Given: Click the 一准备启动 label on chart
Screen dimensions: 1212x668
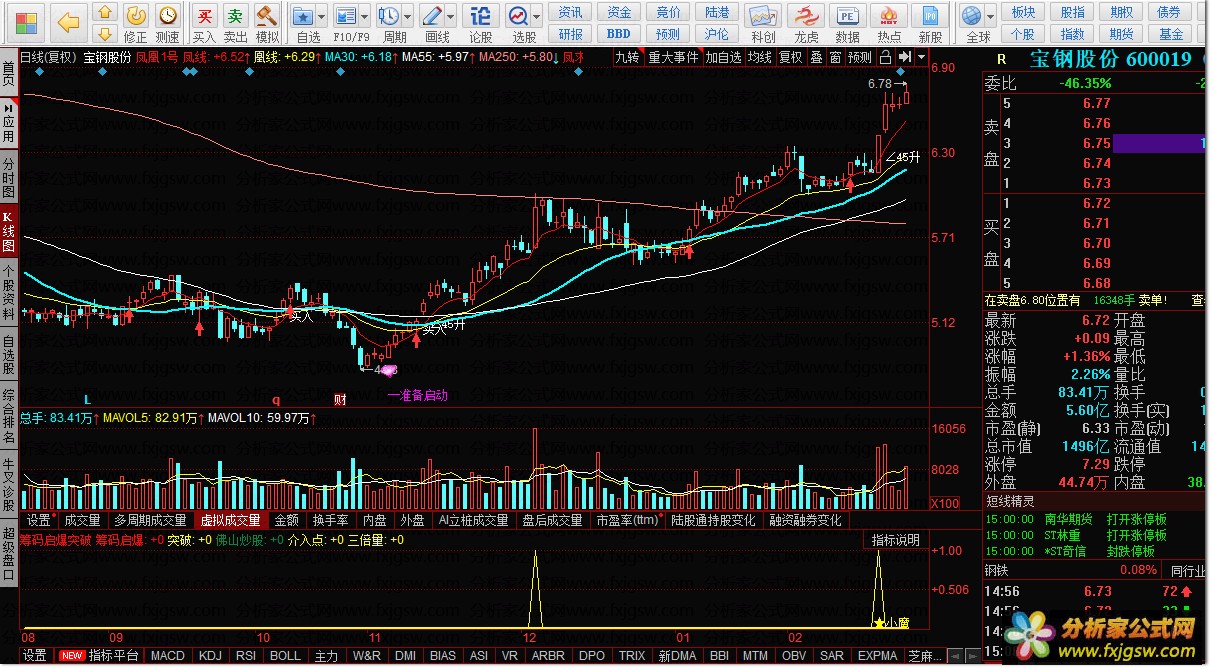Looking at the screenshot, I should [417, 395].
